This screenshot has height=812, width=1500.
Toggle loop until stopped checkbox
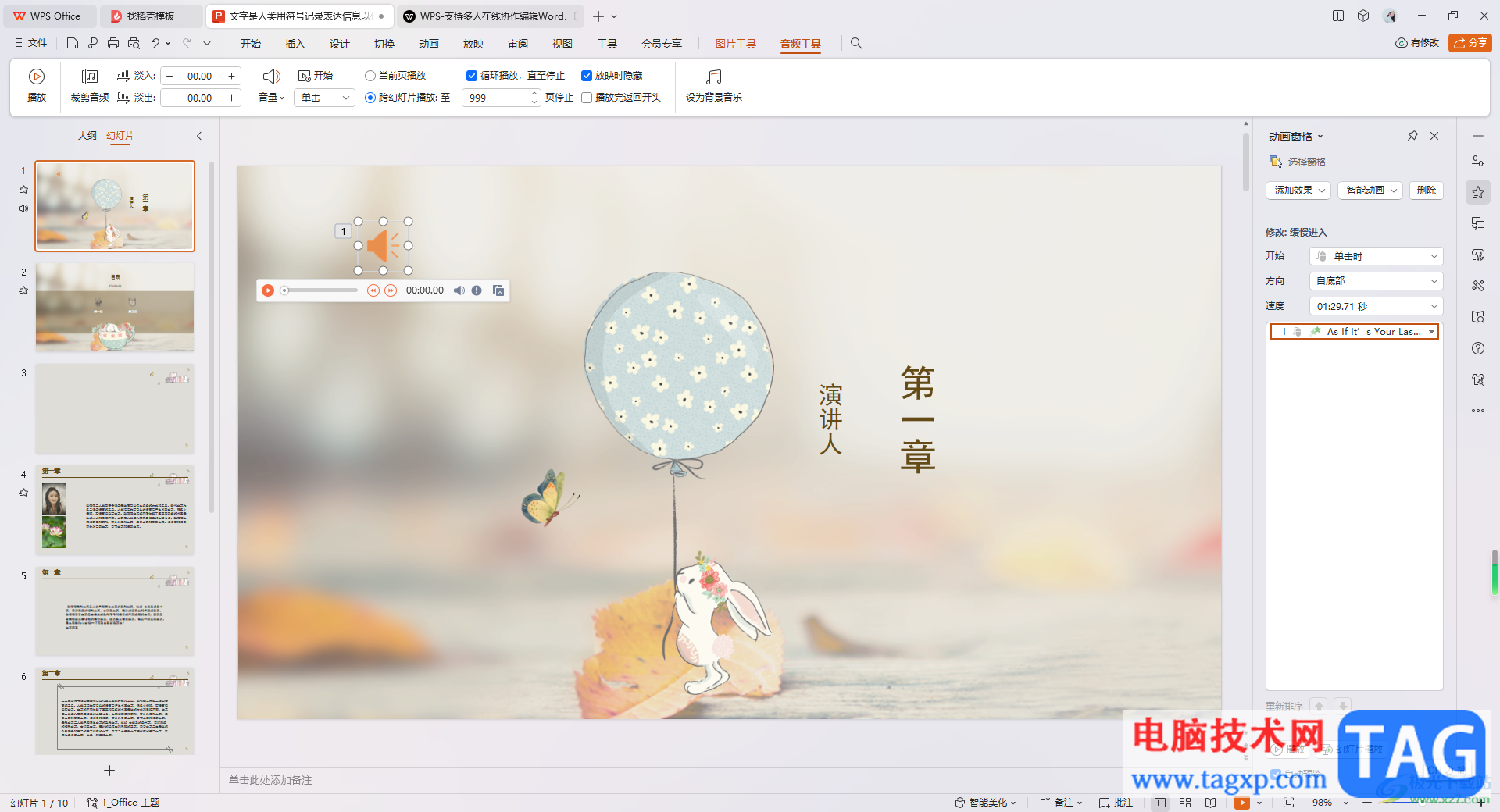(472, 76)
